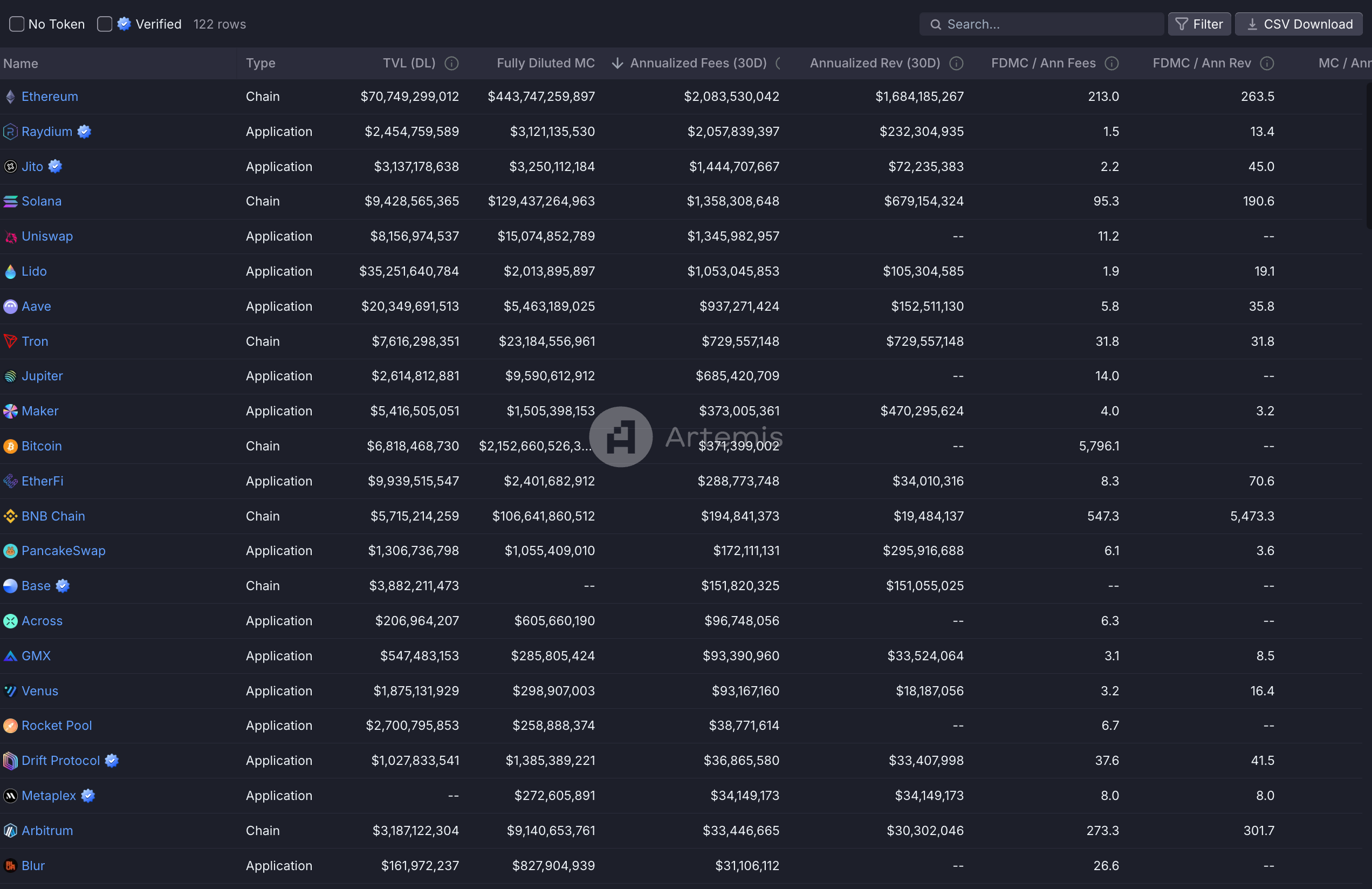The height and width of the screenshot is (889, 1372).
Task: Click the Ethereum logo icon
Action: [10, 97]
